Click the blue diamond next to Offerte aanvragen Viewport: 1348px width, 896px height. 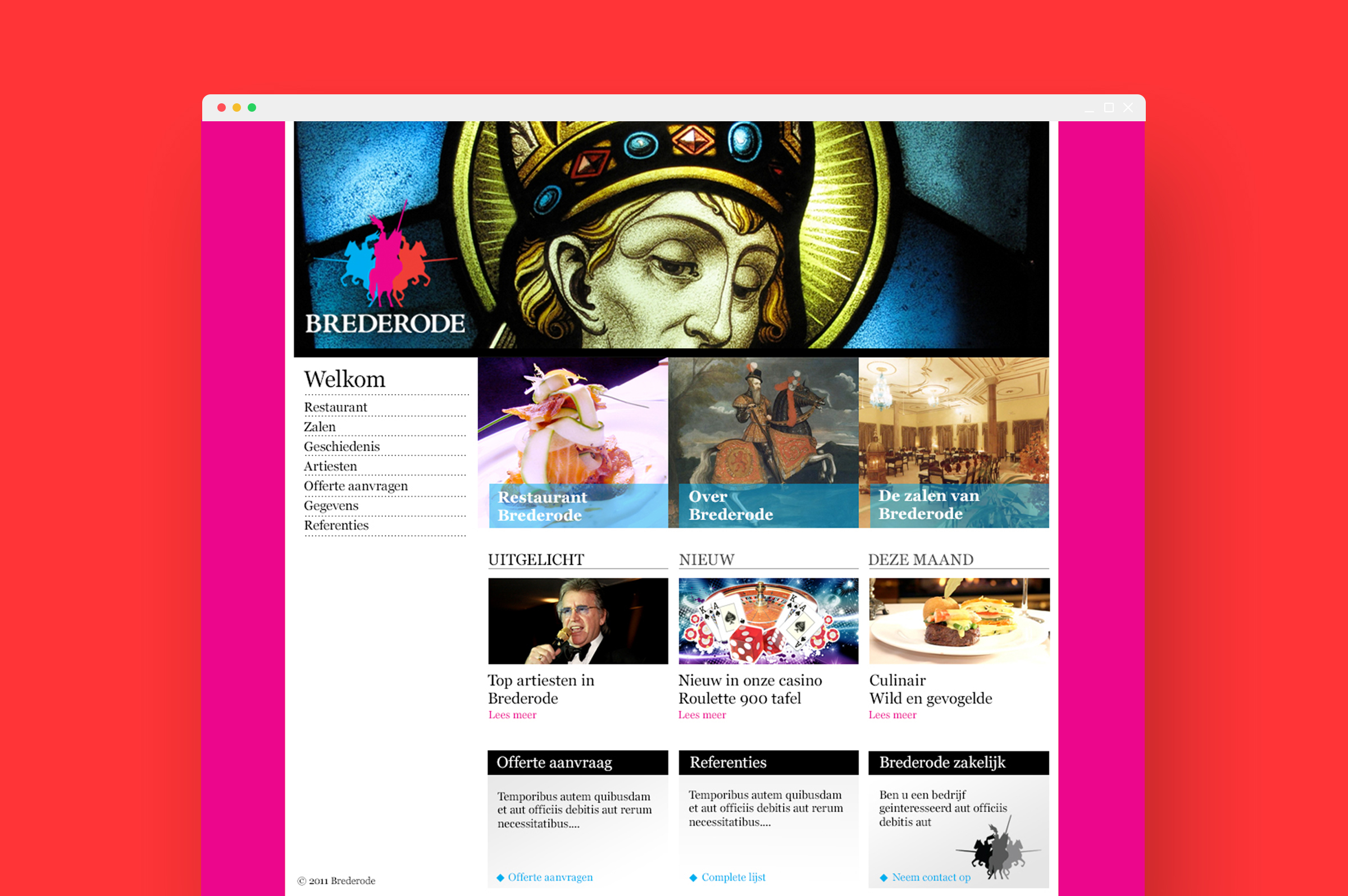[500, 877]
